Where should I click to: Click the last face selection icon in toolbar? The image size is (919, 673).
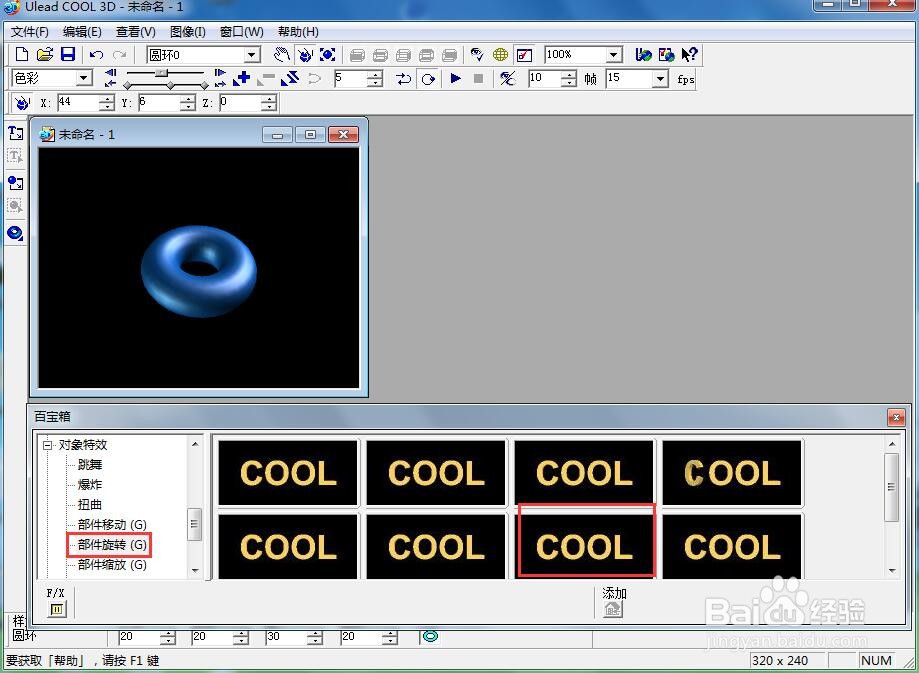(450, 56)
